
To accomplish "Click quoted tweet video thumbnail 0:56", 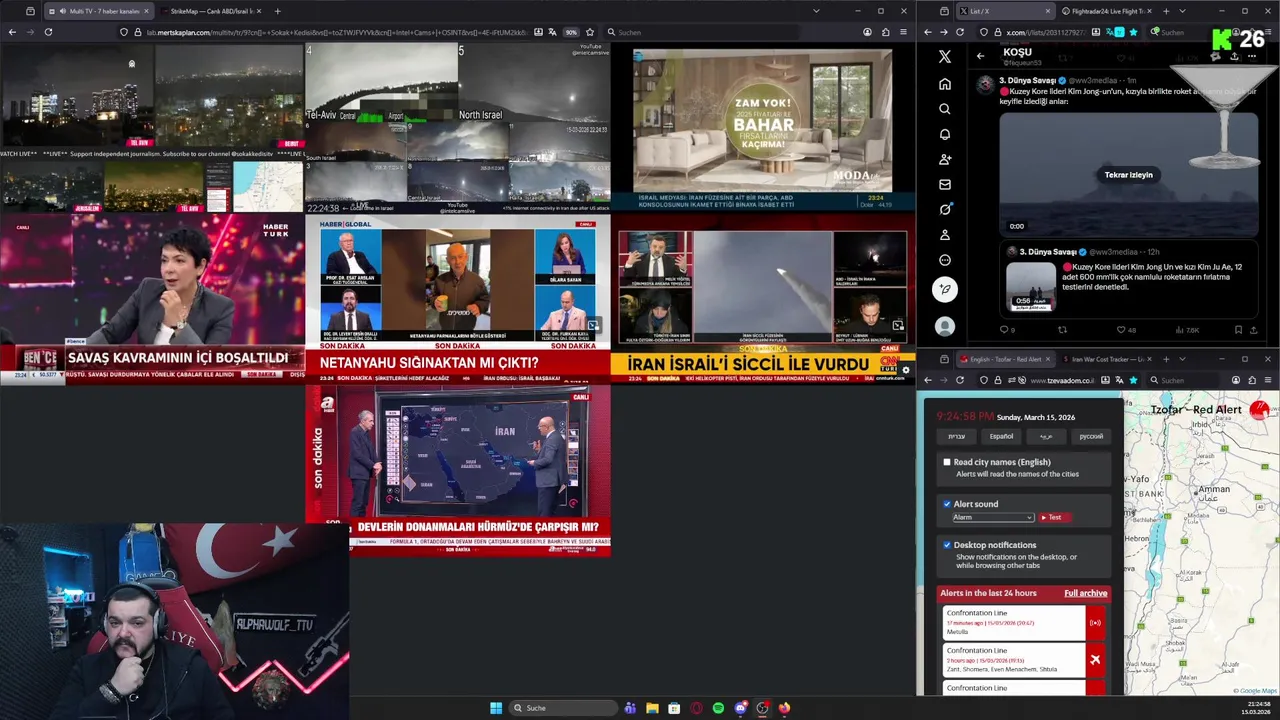I will click(1031, 286).
